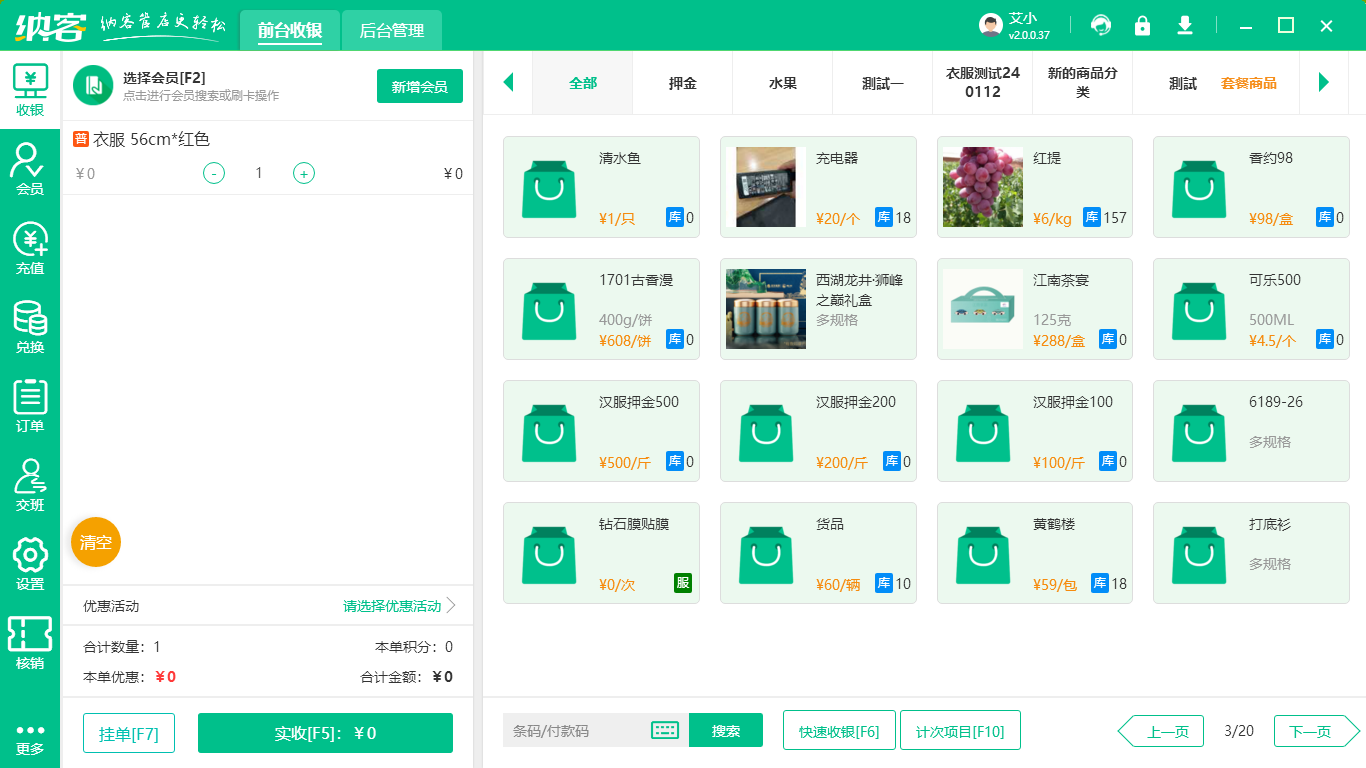
Task: Select the 水果 category tab
Action: [x=781, y=83]
